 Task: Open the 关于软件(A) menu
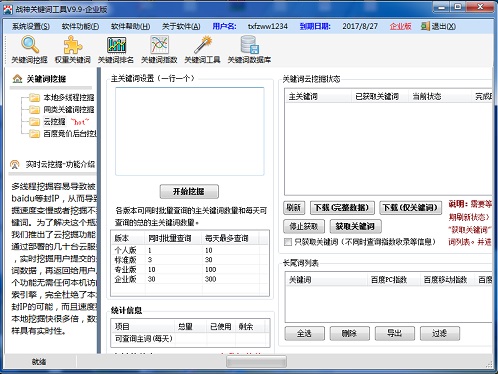181,26
